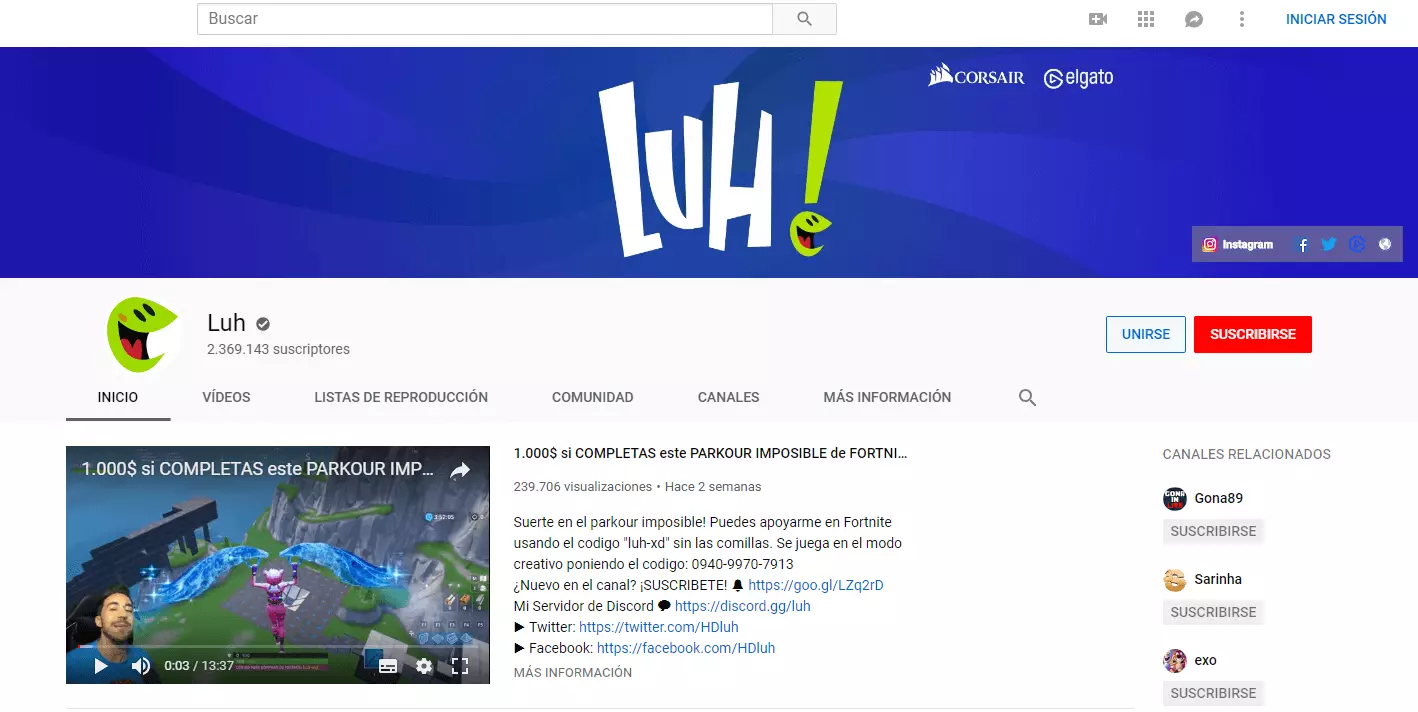Open the goo.gl/LZq2rD link
Screen dimensions: 1418x712
tap(816, 585)
